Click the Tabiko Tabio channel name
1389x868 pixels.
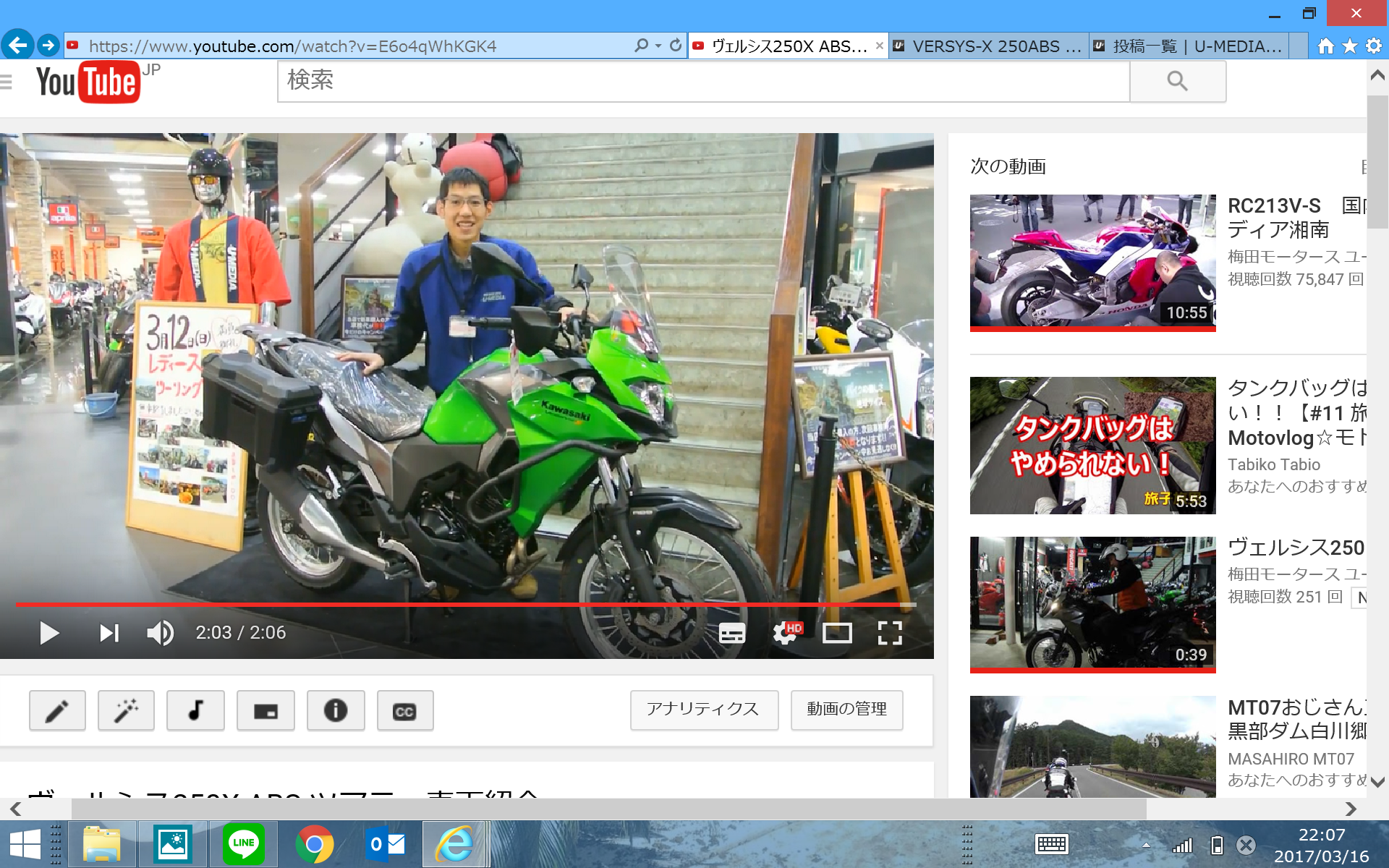(1273, 464)
